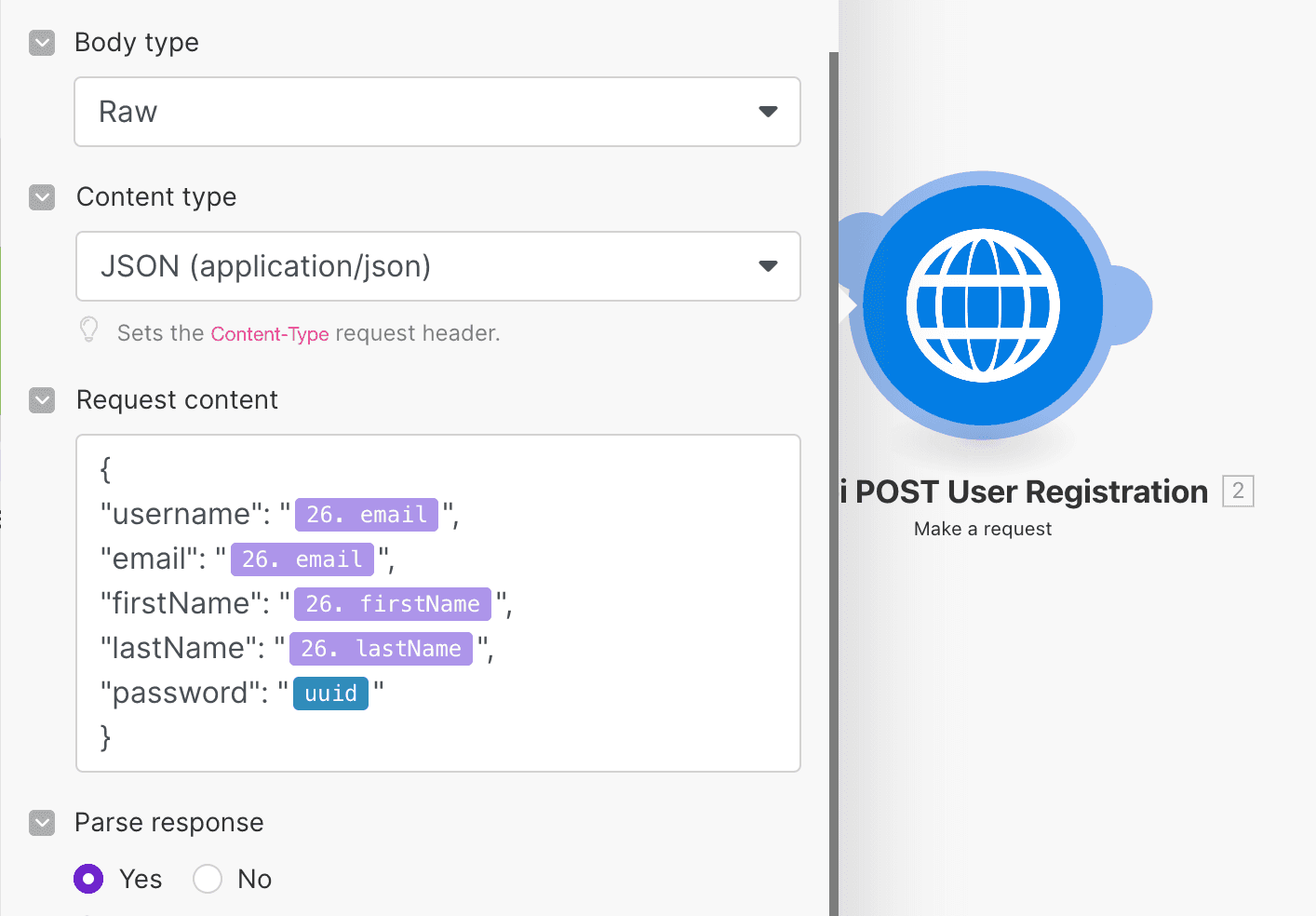The height and width of the screenshot is (916, 1316).
Task: Click the panel's vertical scrollbar
Action: (x=834, y=484)
